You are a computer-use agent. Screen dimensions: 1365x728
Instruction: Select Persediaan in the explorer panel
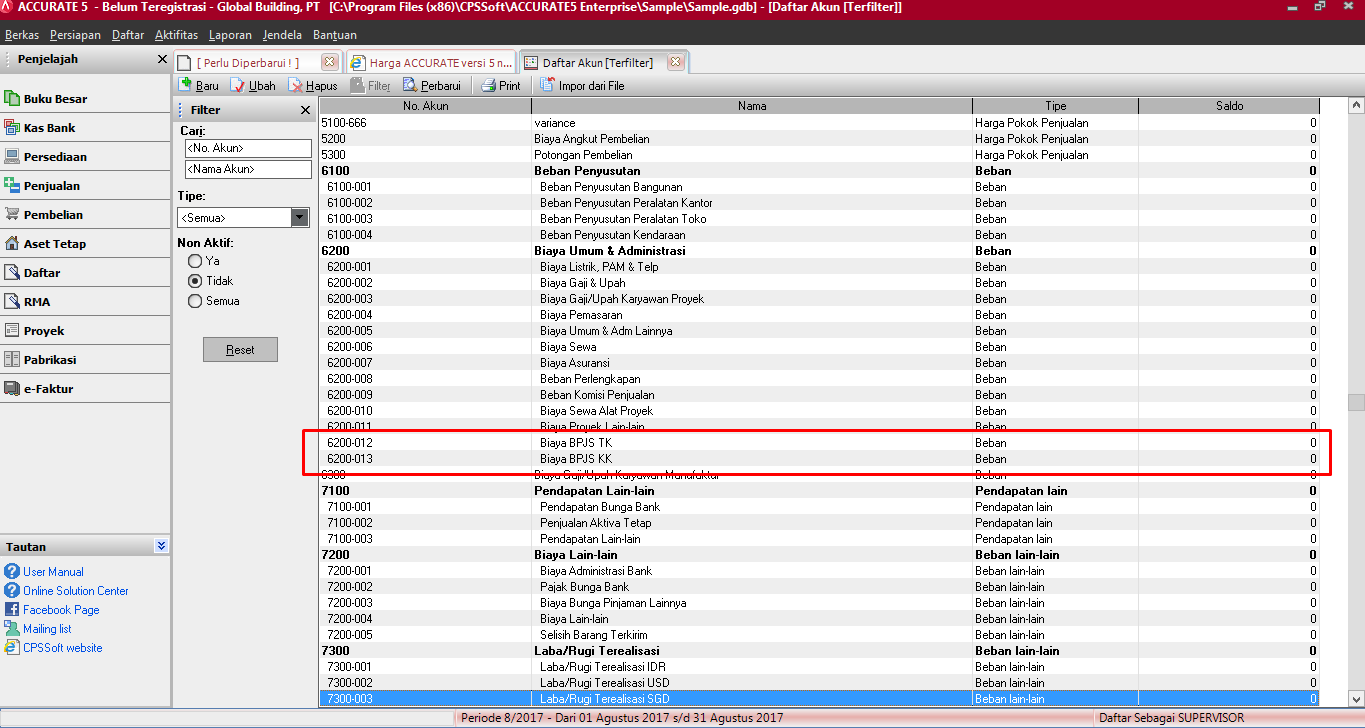(x=55, y=157)
